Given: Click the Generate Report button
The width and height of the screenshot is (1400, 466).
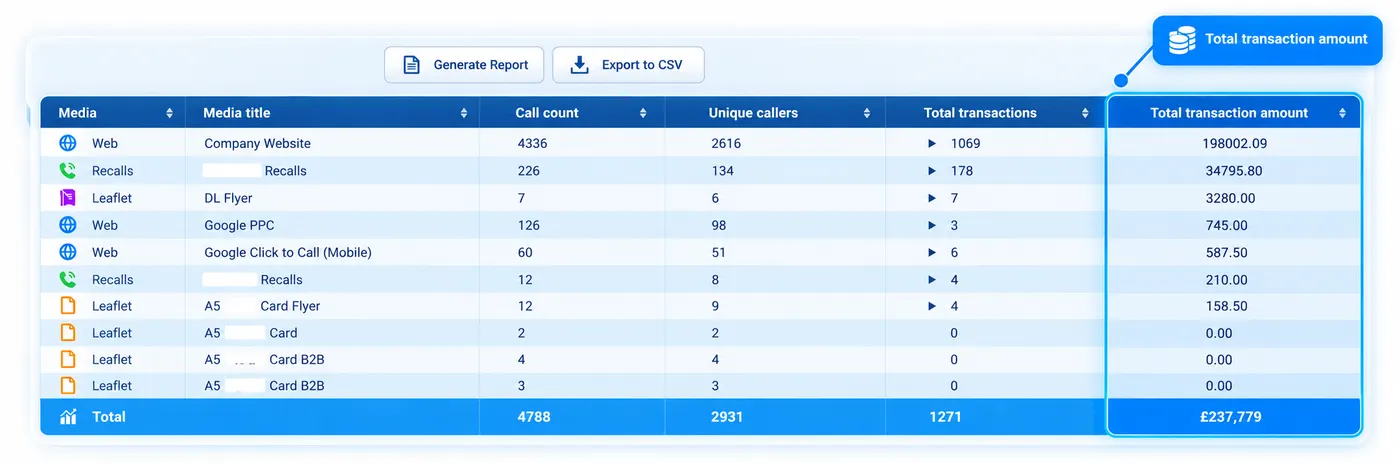Looking at the screenshot, I should 464,65.
